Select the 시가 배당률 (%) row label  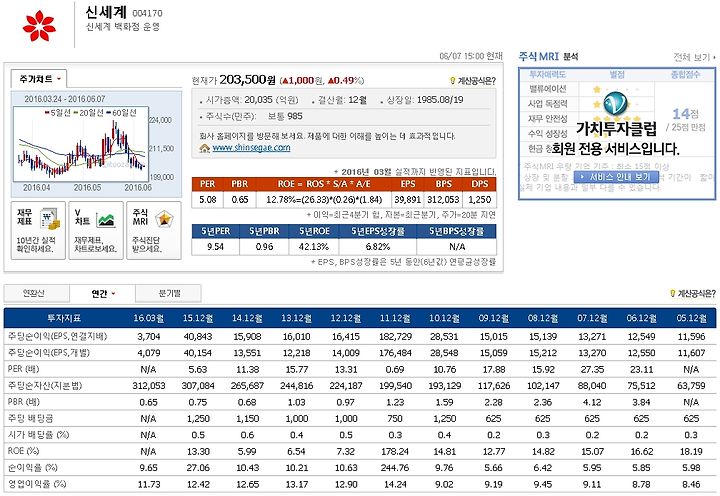[38, 434]
